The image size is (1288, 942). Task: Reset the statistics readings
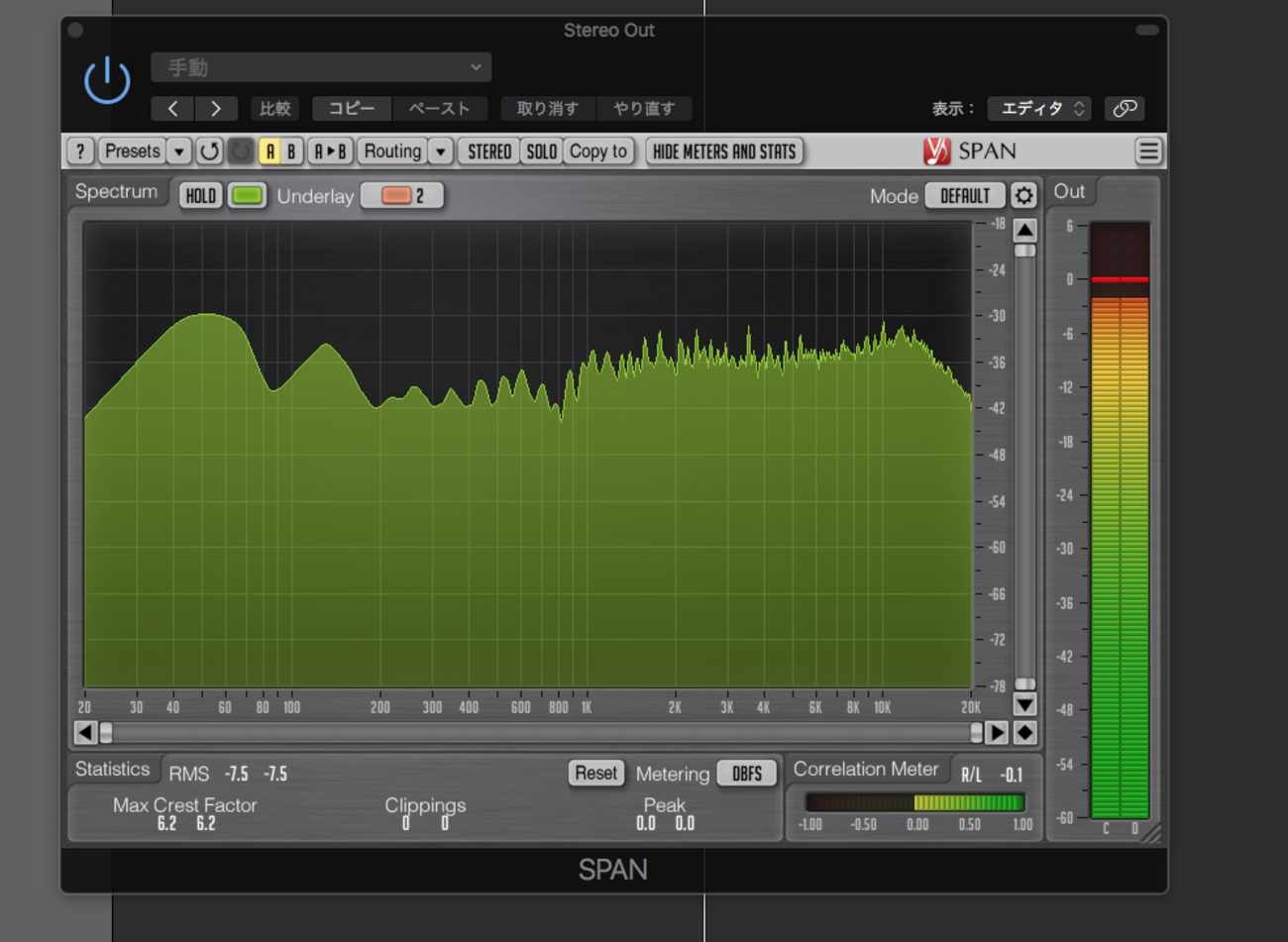595,773
